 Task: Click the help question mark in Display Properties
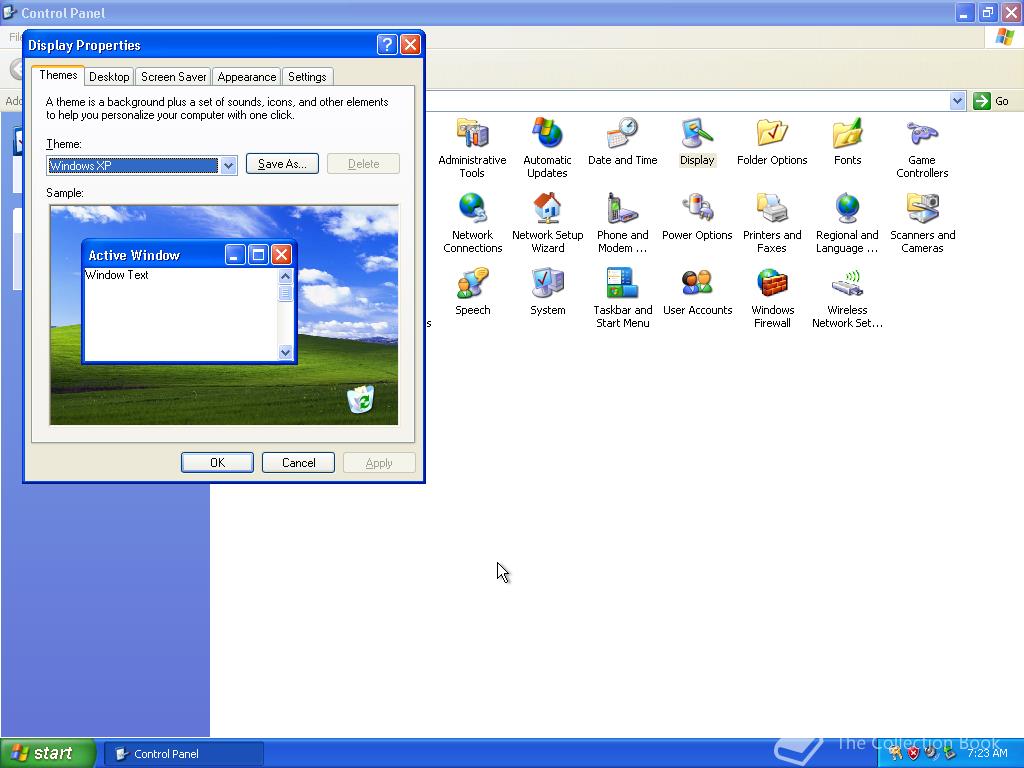(387, 44)
